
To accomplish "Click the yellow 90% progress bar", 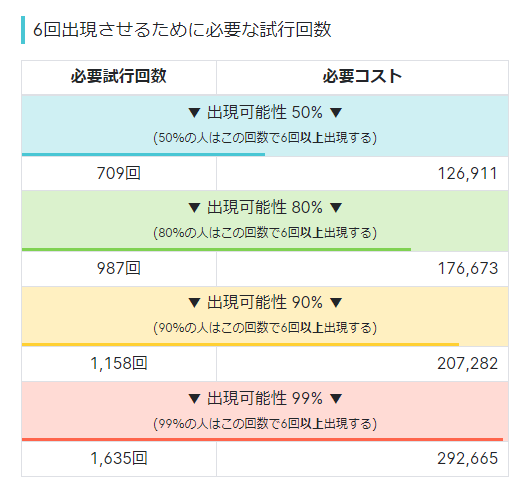I will click(x=241, y=345).
